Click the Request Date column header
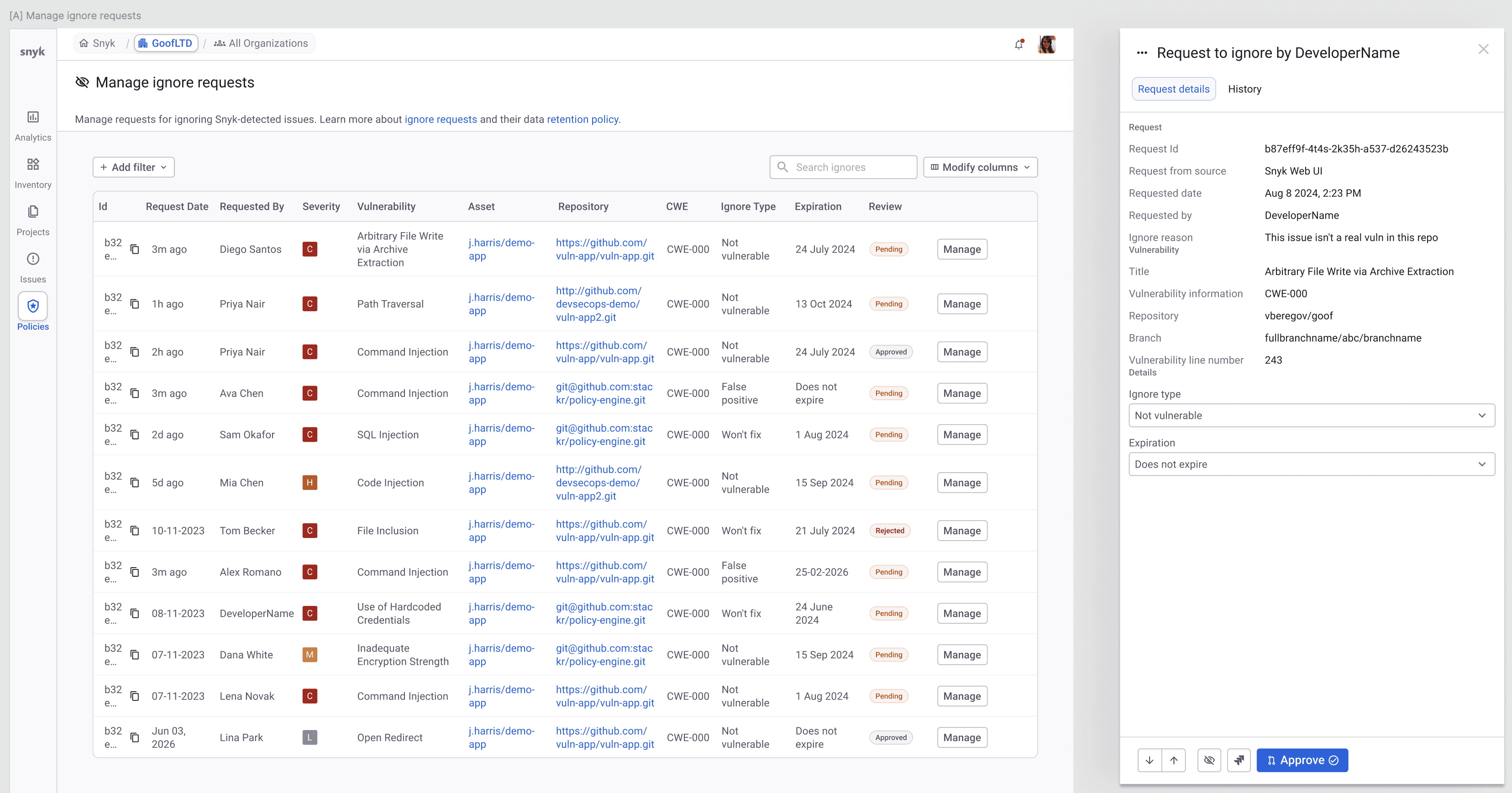Viewport: 1512px width, 793px height. point(177,206)
